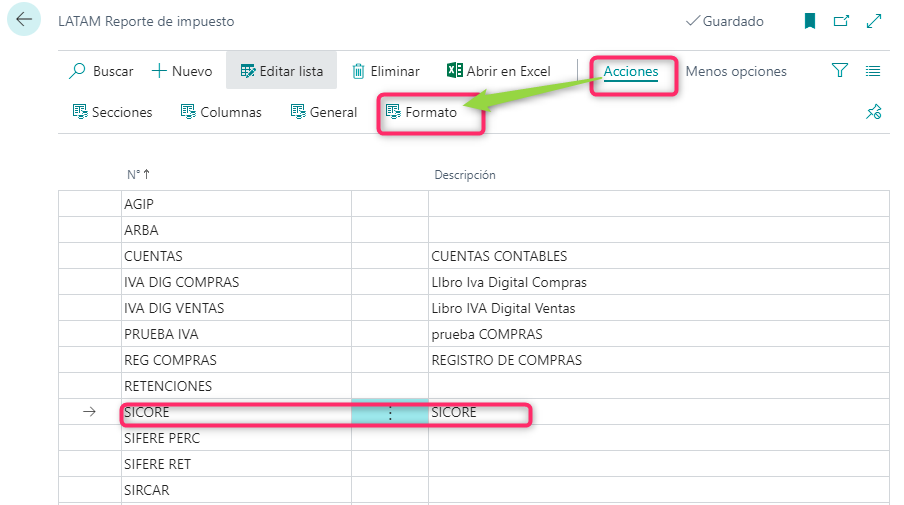The width and height of the screenshot is (904, 505).
Task: Open list with Abrir en Excel
Action: [x=499, y=71]
